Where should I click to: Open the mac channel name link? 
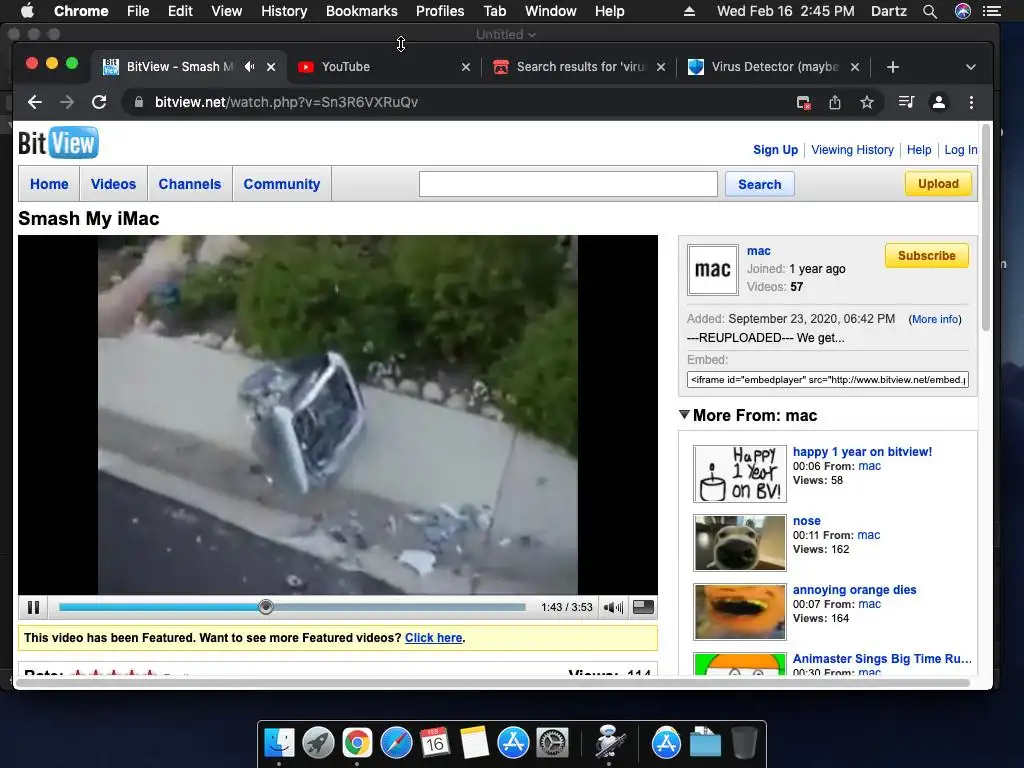758,251
